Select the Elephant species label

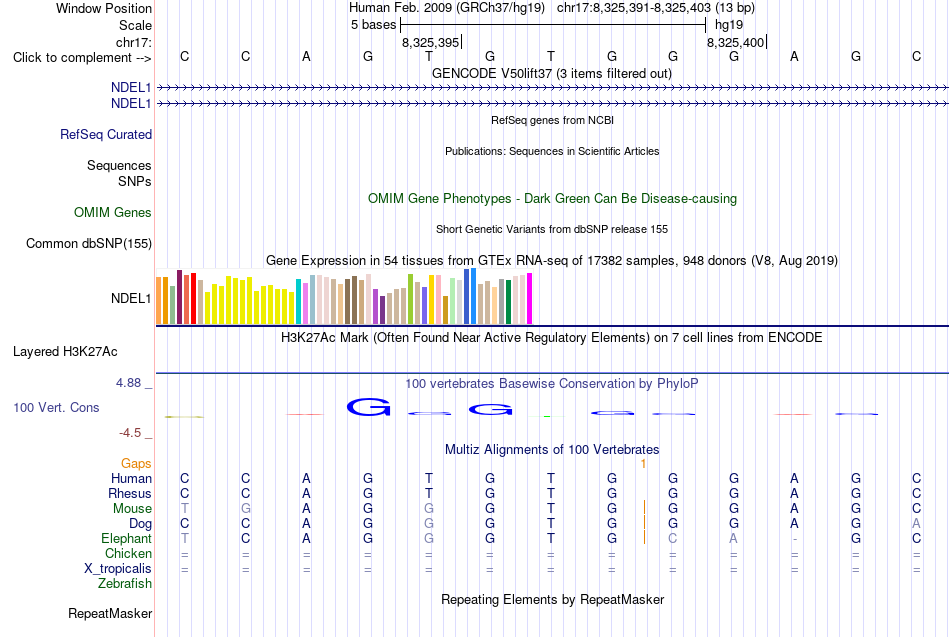127,538
